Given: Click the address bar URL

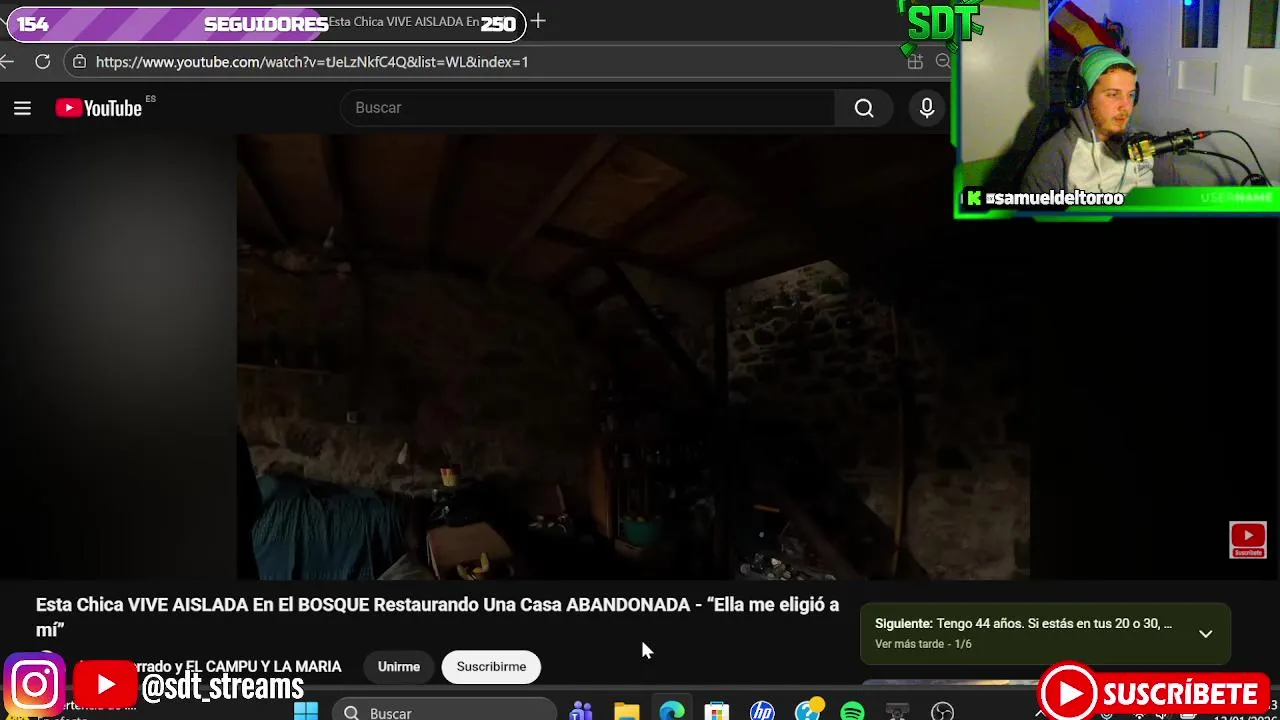Looking at the screenshot, I should click(312, 62).
